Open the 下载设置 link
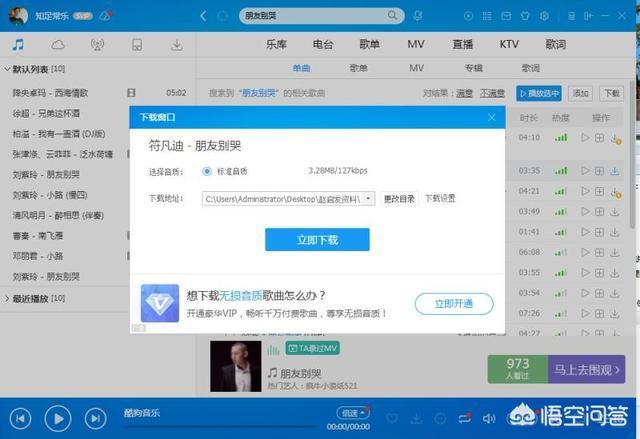The height and width of the screenshot is (439, 640). pos(440,198)
